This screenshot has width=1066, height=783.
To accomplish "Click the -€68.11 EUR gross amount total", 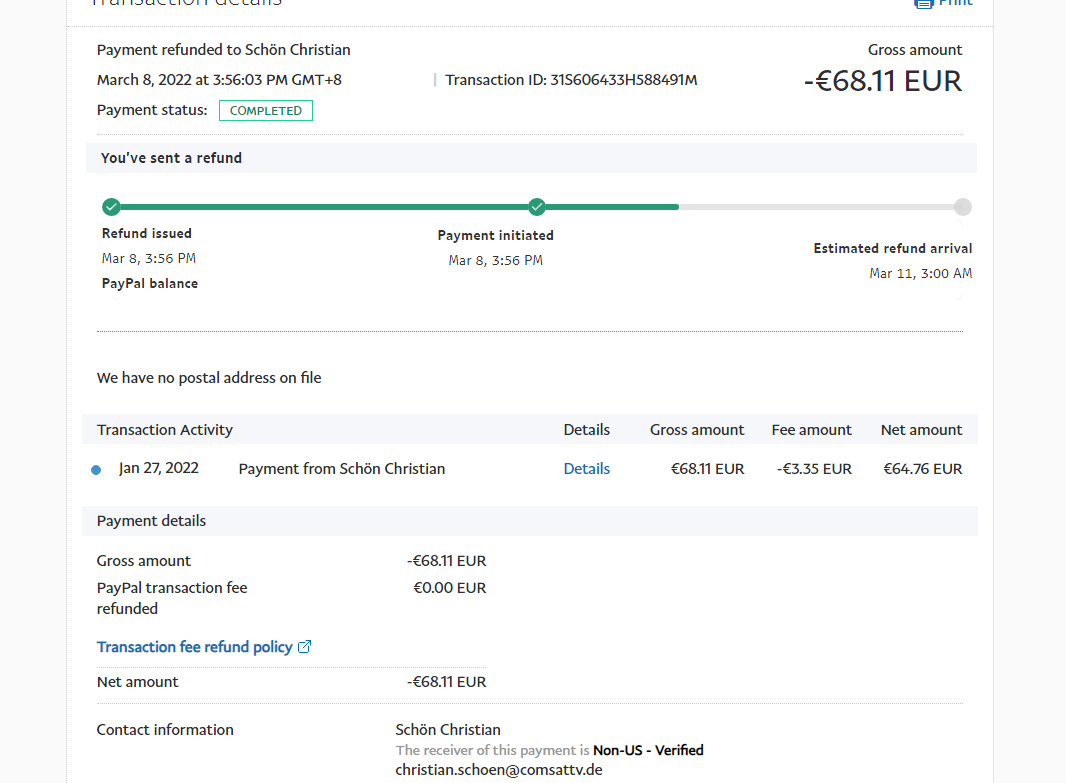I will point(882,81).
